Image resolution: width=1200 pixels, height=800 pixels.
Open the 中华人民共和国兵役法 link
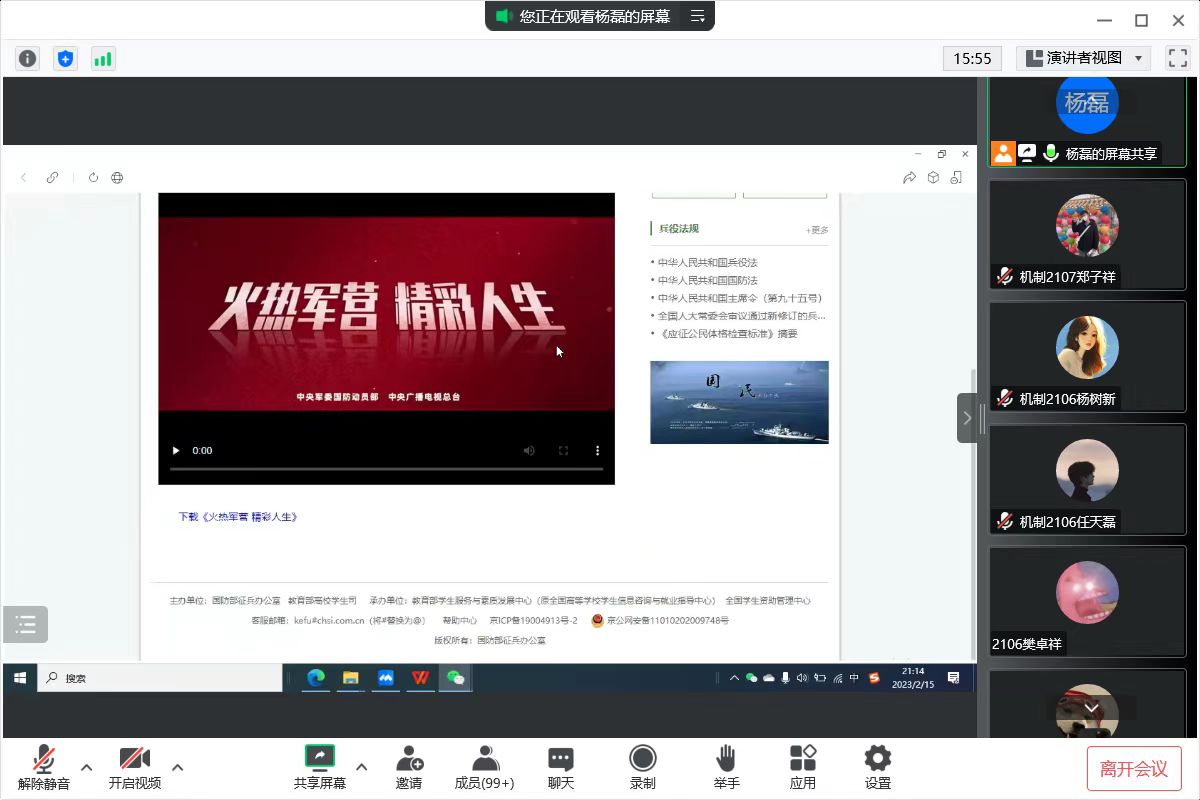707,263
